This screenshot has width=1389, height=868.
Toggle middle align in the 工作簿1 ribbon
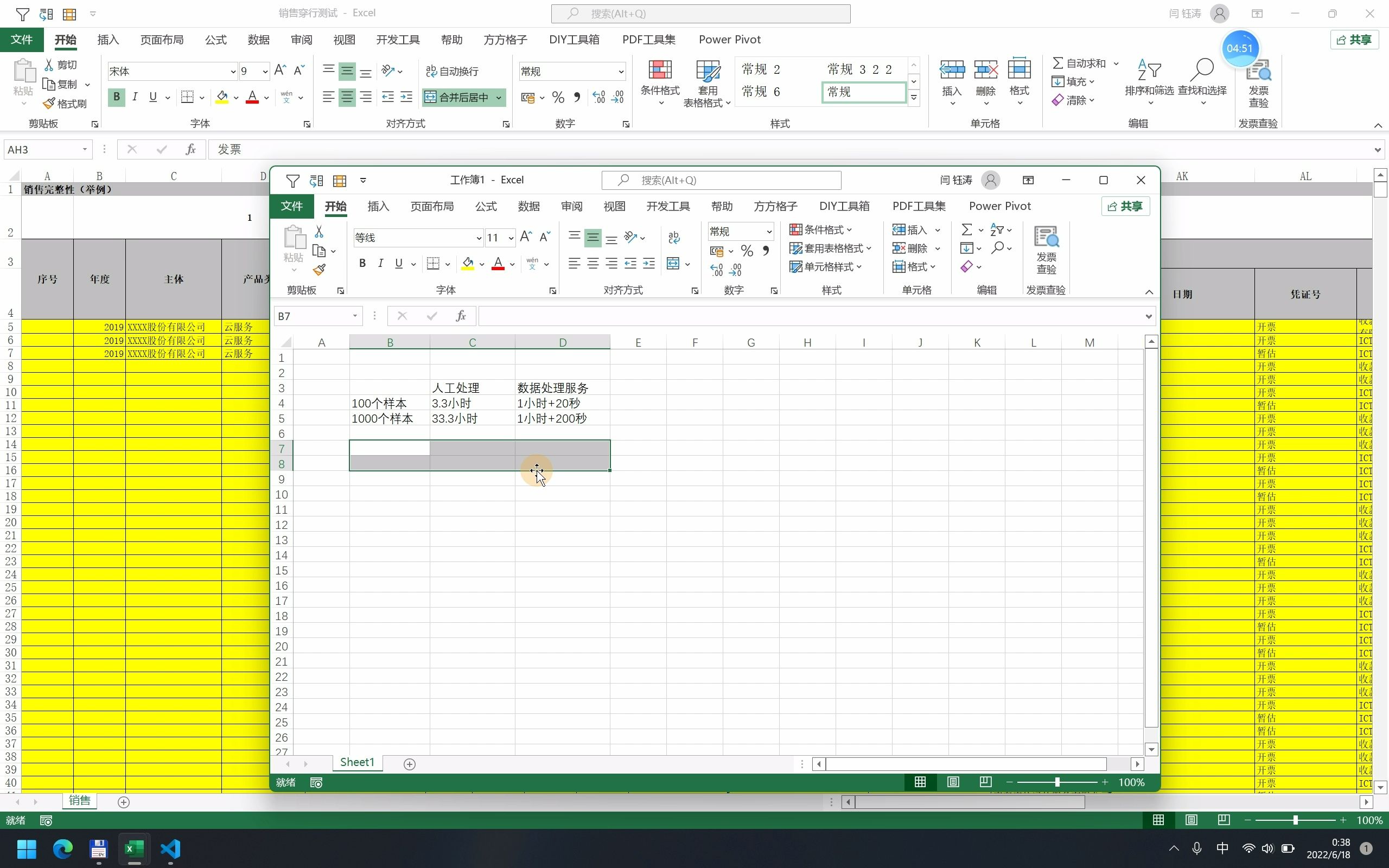click(x=593, y=237)
